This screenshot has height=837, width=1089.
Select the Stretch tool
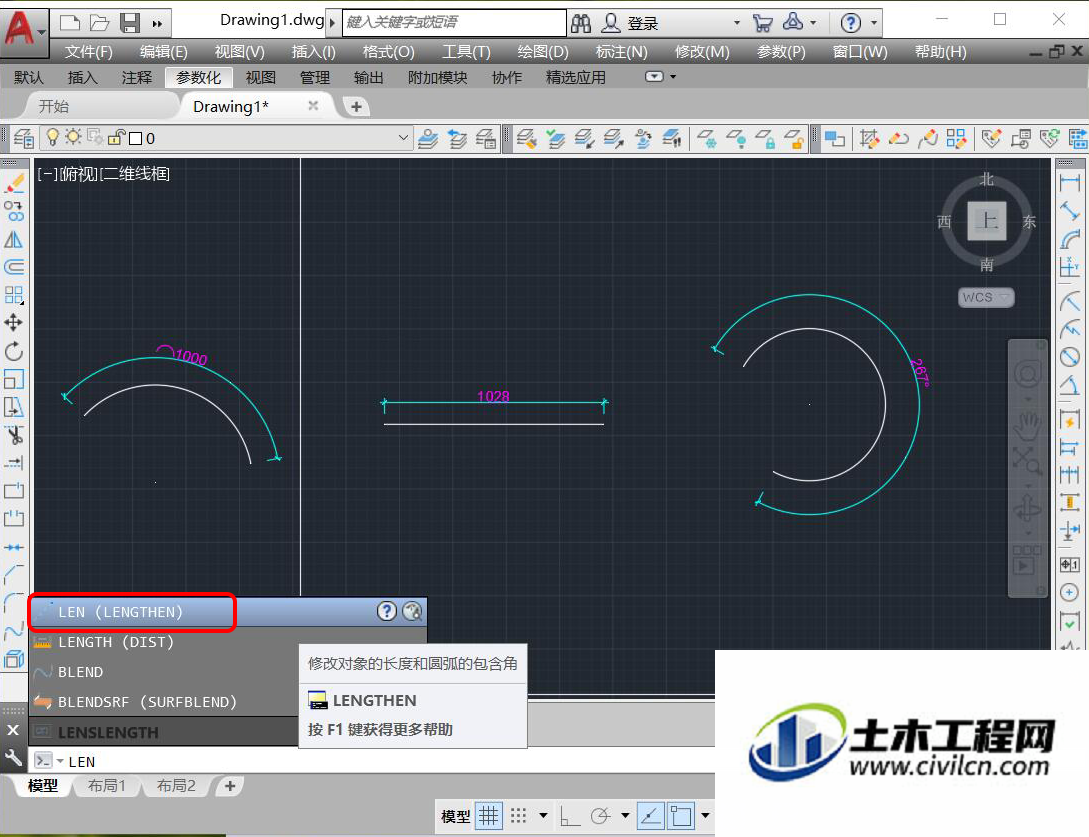[14, 407]
